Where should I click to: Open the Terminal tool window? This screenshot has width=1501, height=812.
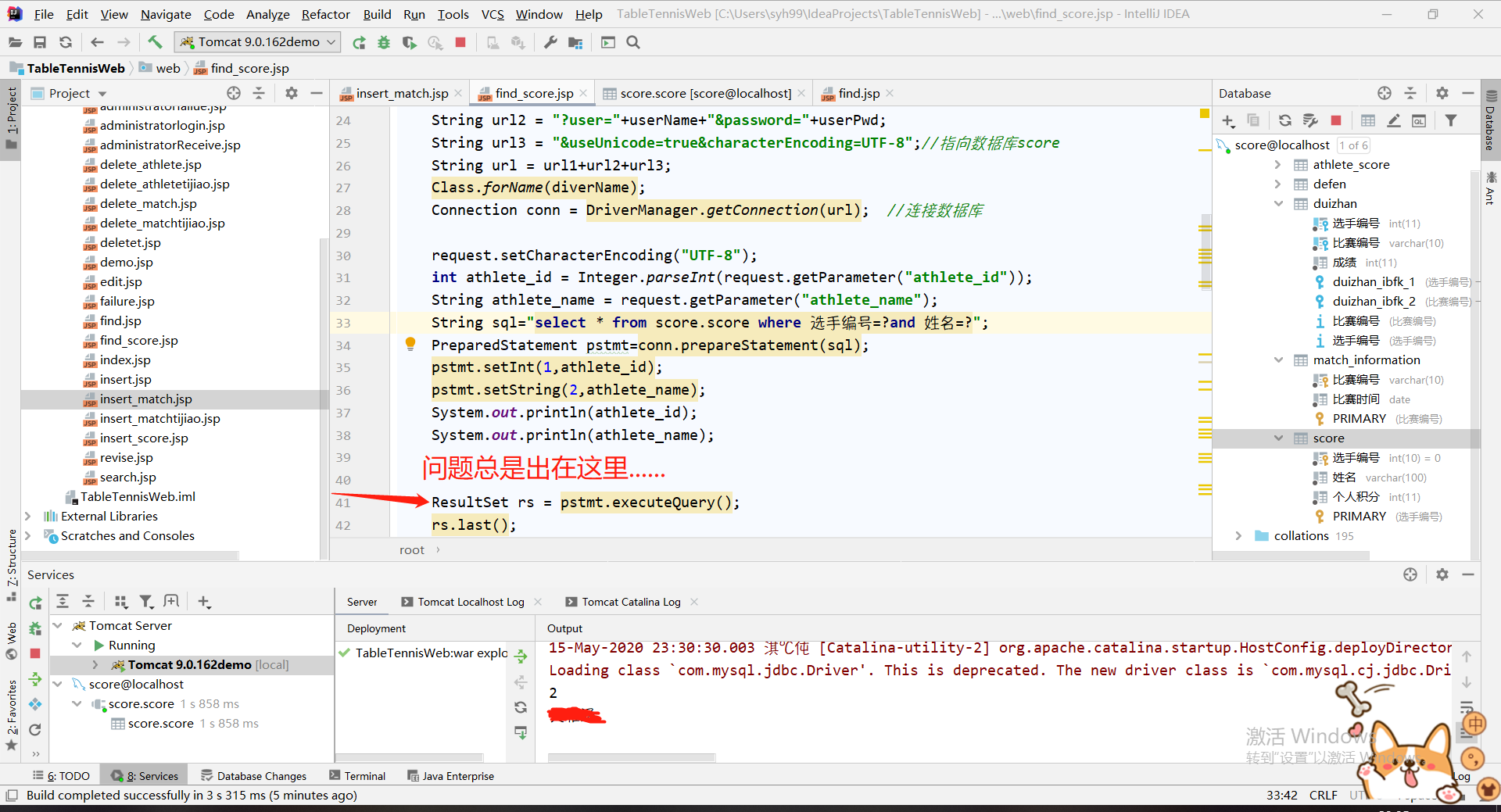pyautogui.click(x=357, y=776)
